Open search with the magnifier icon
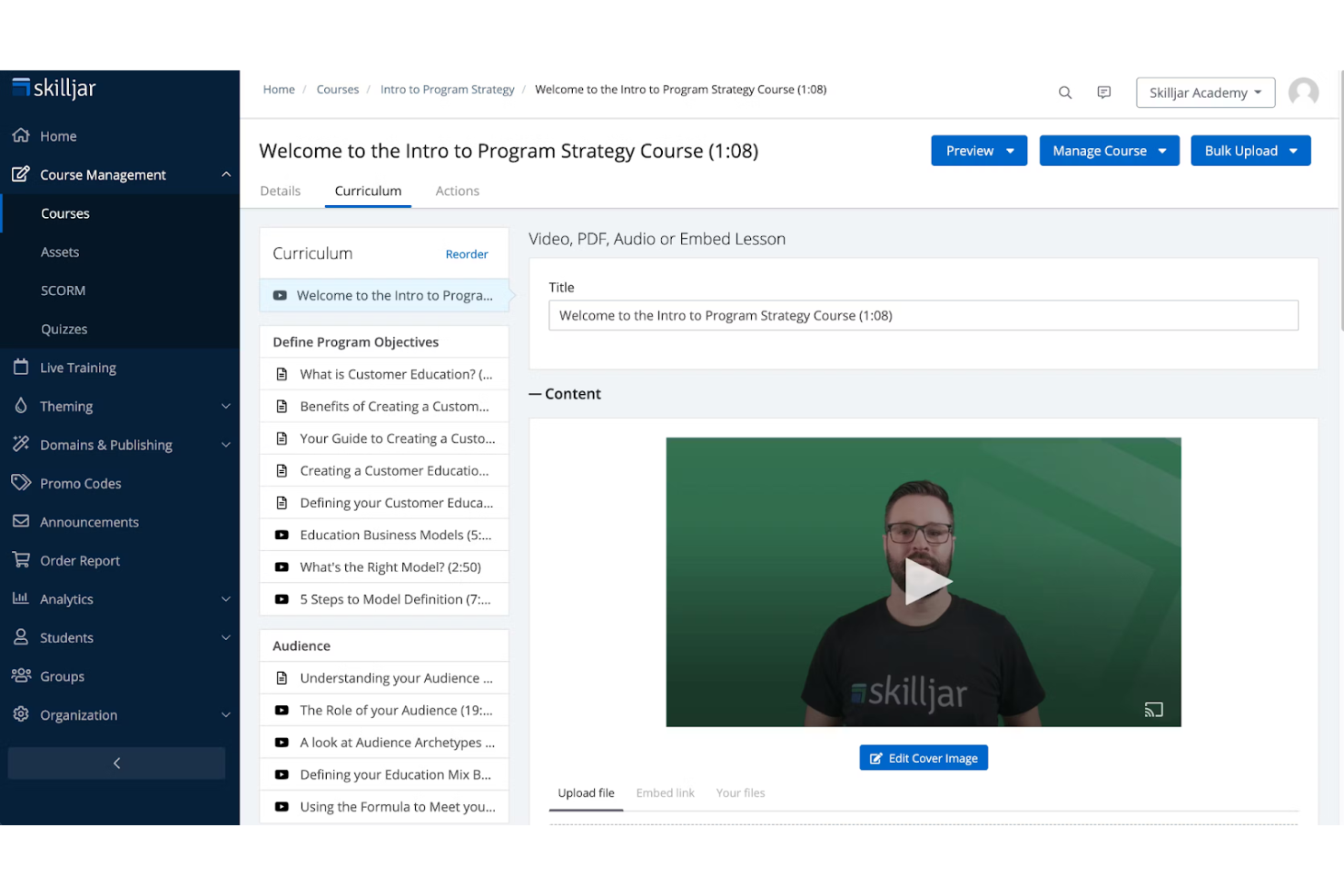 point(1064,93)
